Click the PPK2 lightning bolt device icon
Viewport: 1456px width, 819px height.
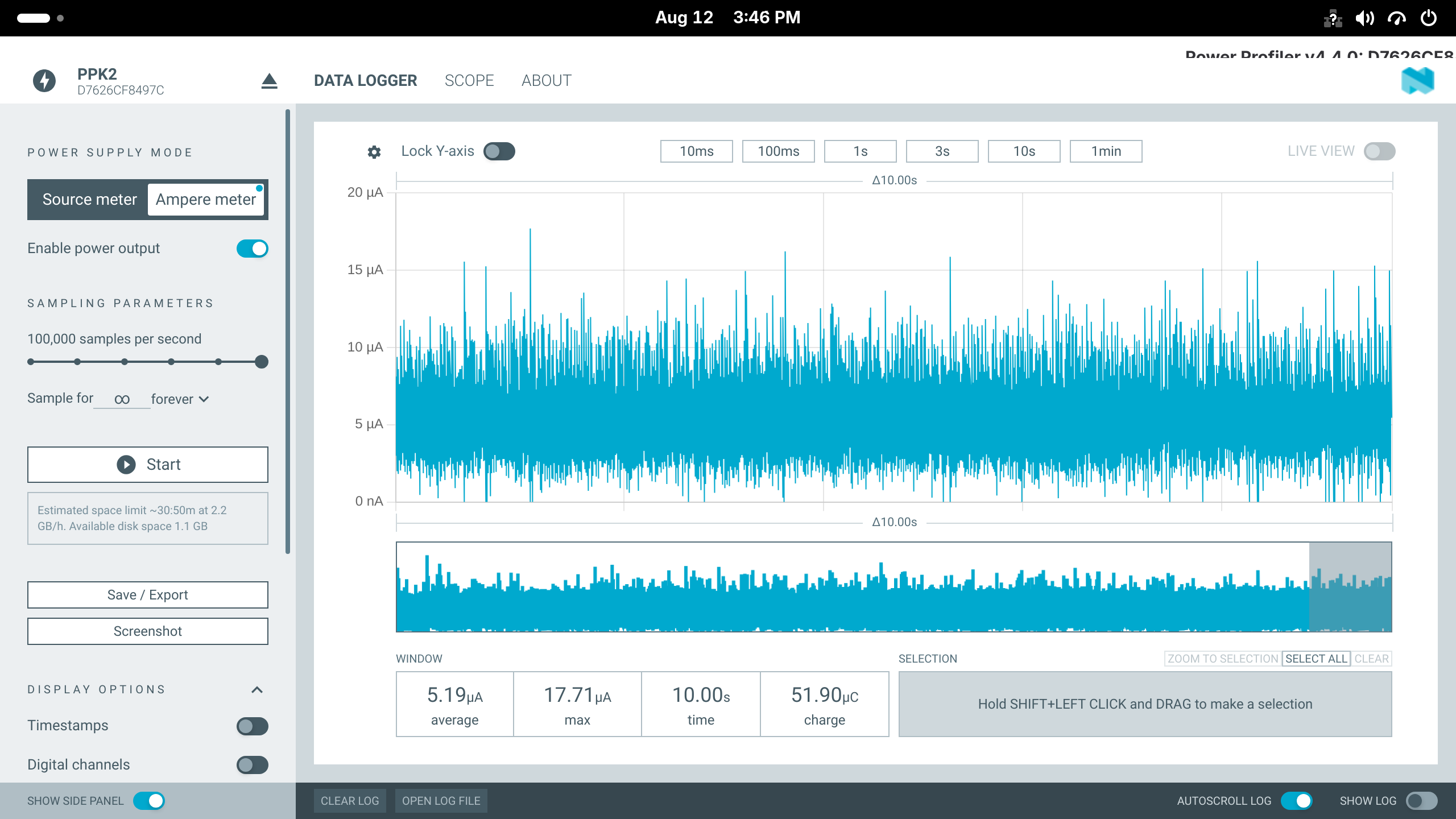[44, 81]
